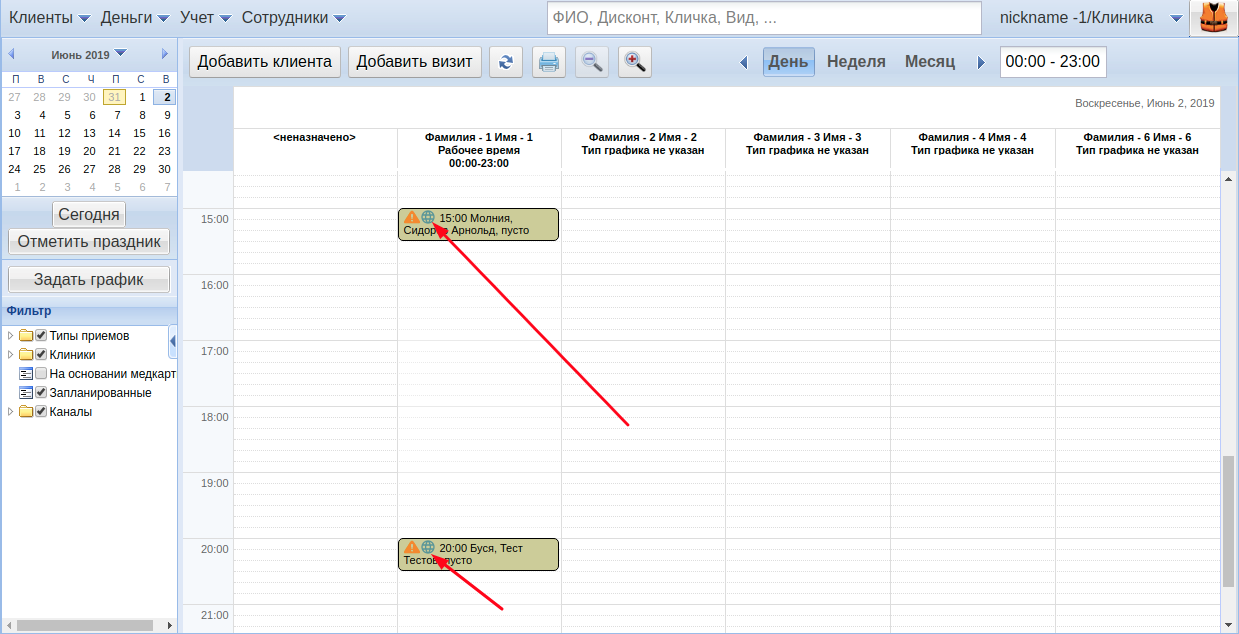Image resolution: width=1239 pixels, height=634 pixels.
Task: Click the zoom in magnifier icon
Action: pos(634,62)
